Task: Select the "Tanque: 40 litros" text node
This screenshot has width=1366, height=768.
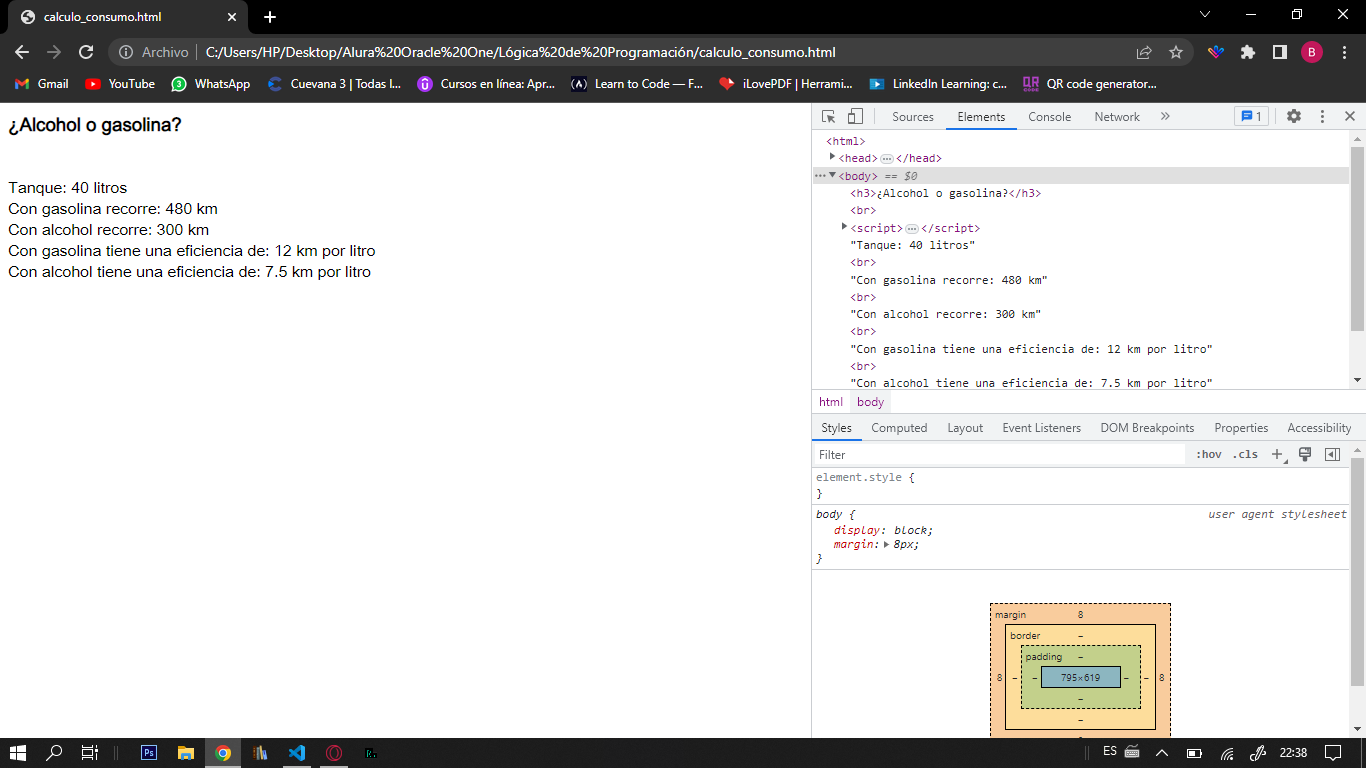Action: [x=912, y=245]
